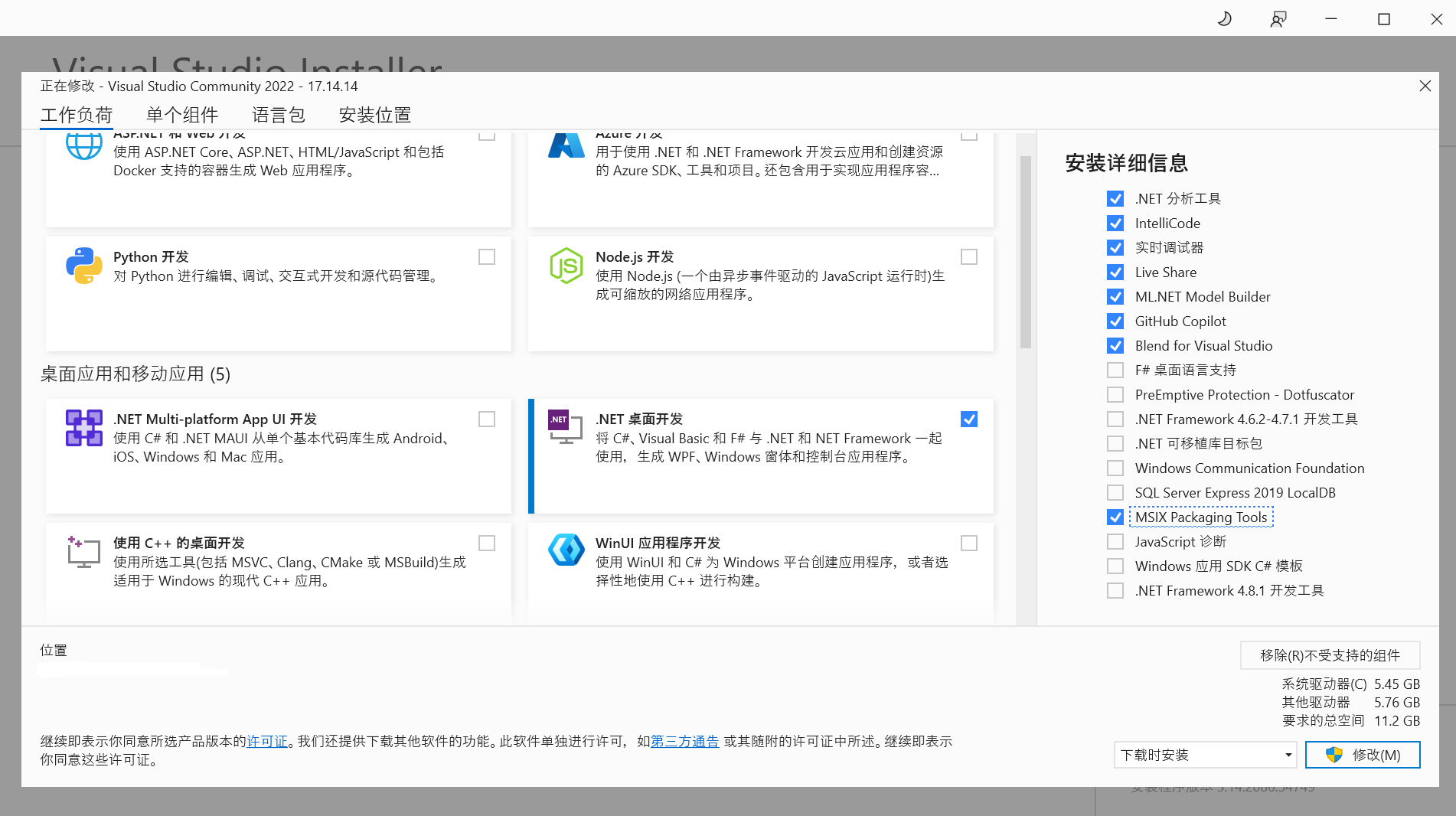Enable .NET Multi-platform App UI workload

click(487, 419)
